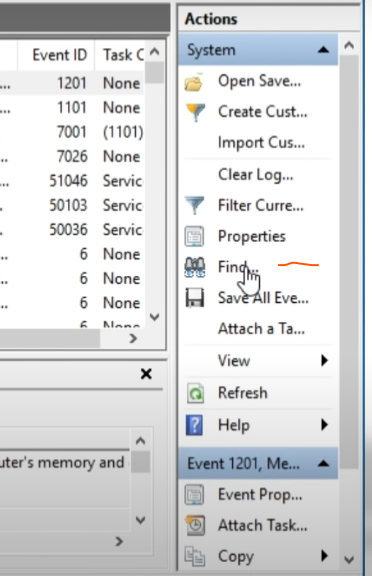Click the Create Custom View funnel icon
This screenshot has height=576, width=372.
tap(195, 112)
